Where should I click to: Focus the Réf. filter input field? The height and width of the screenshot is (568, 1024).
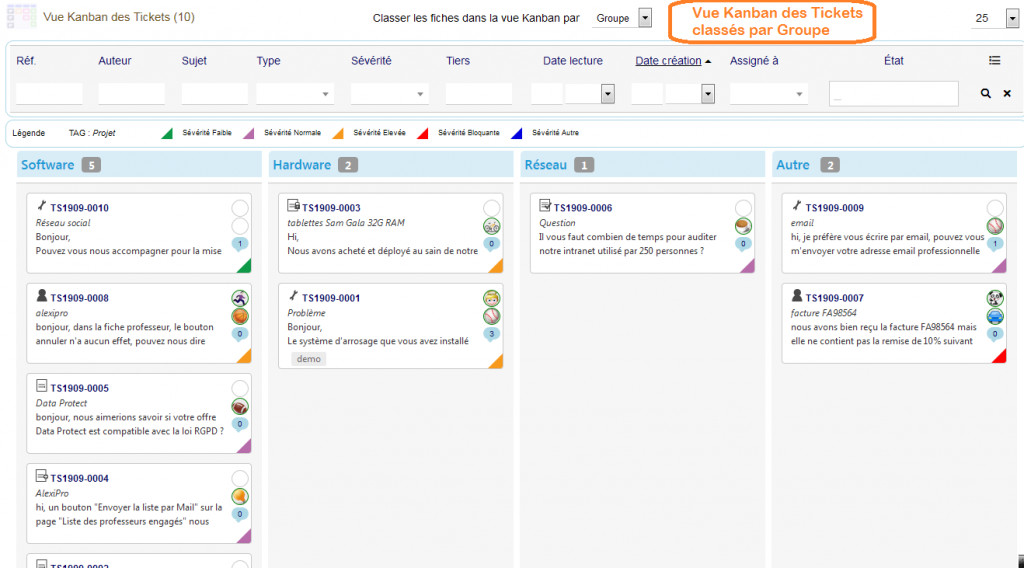point(49,94)
